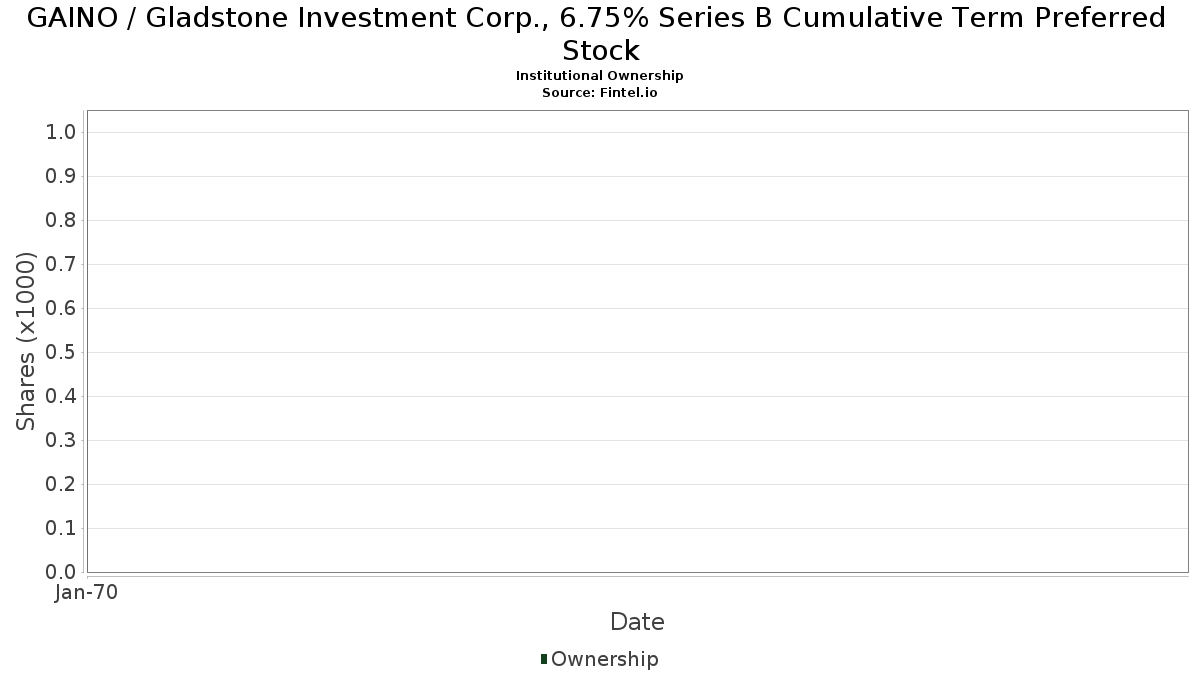
Task: Select the Date x-axis title
Action: coord(637,622)
